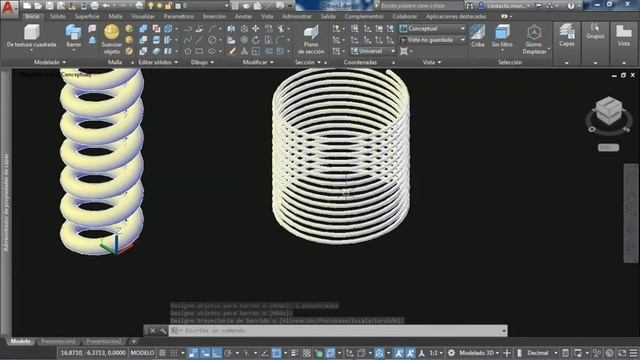Screen dimensions: 640x360
Task: Toggle polar tracking in status bar
Action: click(228, 353)
